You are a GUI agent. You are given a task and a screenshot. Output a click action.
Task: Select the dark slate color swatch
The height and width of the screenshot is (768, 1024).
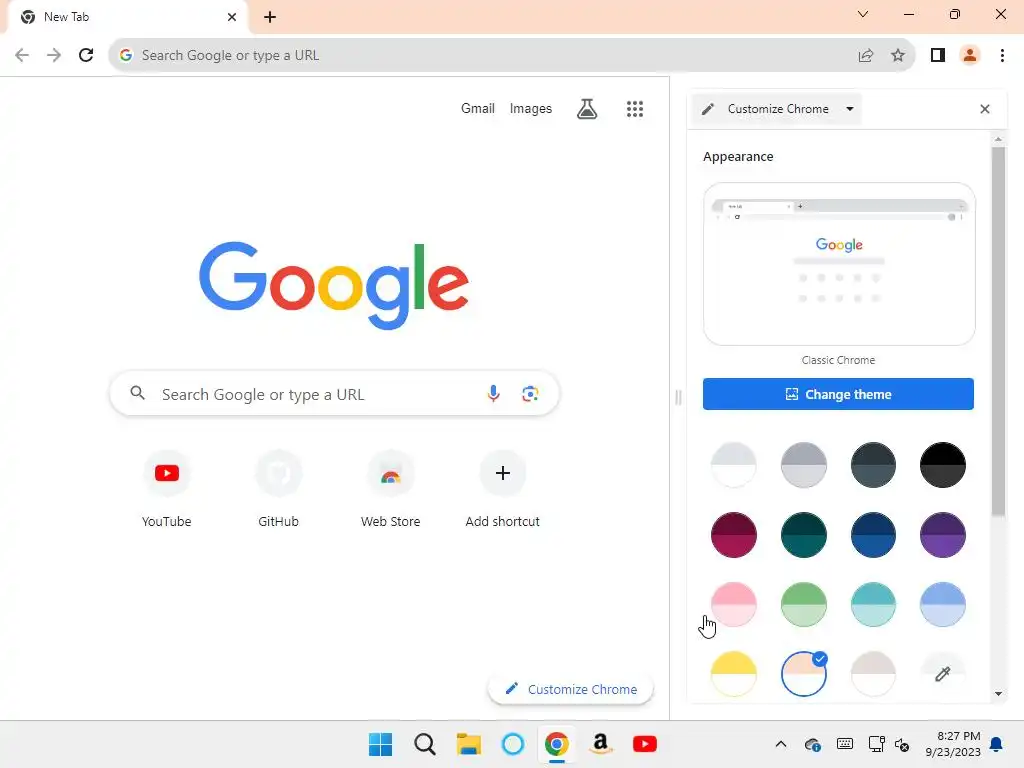click(x=873, y=465)
